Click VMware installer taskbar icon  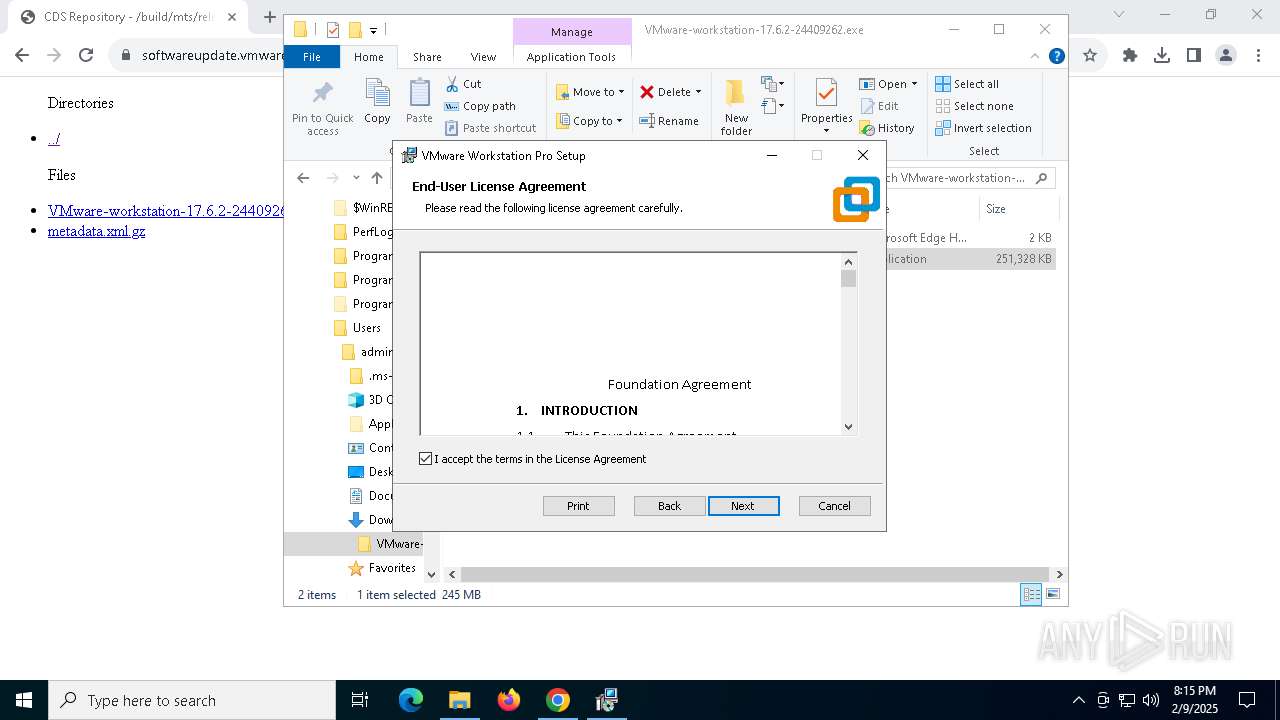pos(607,700)
